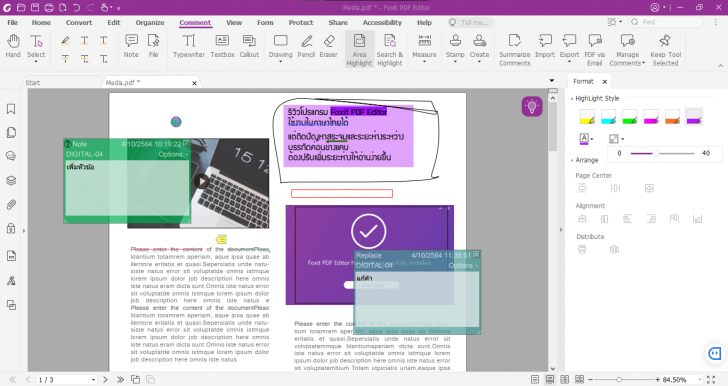This screenshot has height=386, width=728.
Task: Enable continuous facing view
Action: 579,379
